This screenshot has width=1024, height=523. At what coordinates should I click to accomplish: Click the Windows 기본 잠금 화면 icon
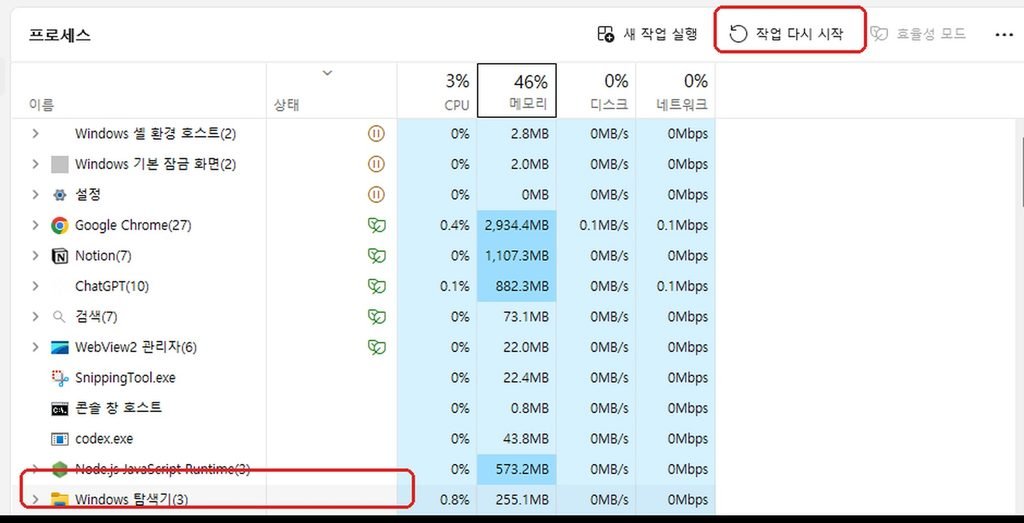[59, 165]
